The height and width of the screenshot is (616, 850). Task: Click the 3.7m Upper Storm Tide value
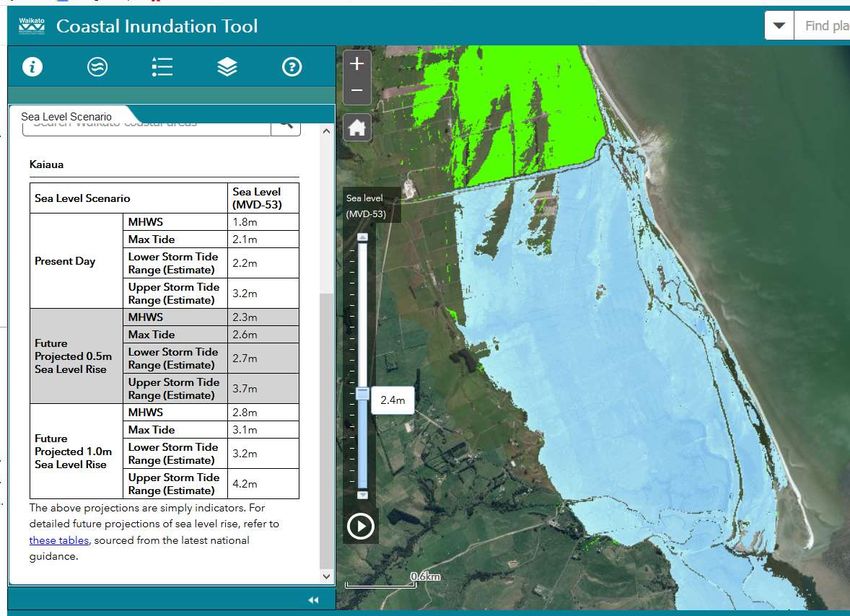[244, 389]
